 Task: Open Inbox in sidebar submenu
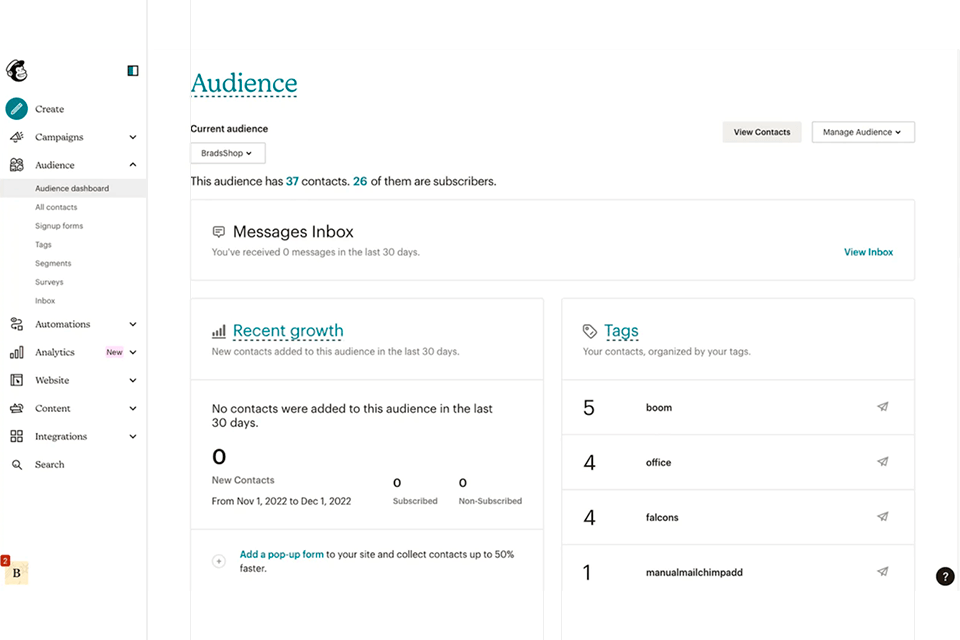point(45,301)
